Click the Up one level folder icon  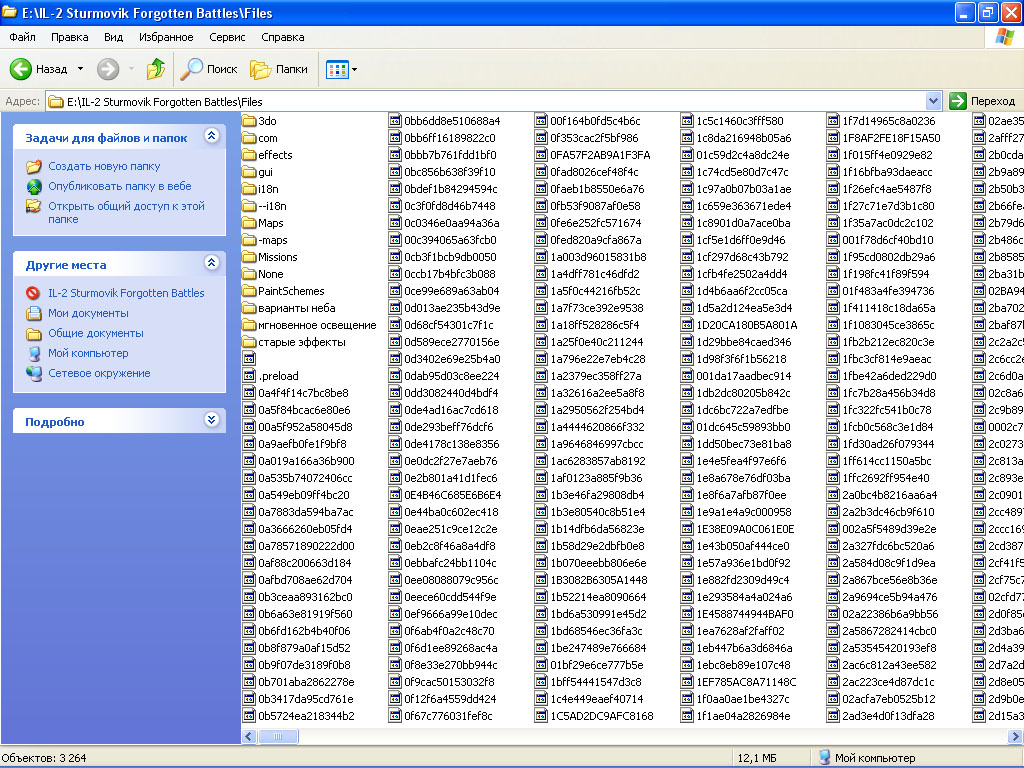pos(155,69)
